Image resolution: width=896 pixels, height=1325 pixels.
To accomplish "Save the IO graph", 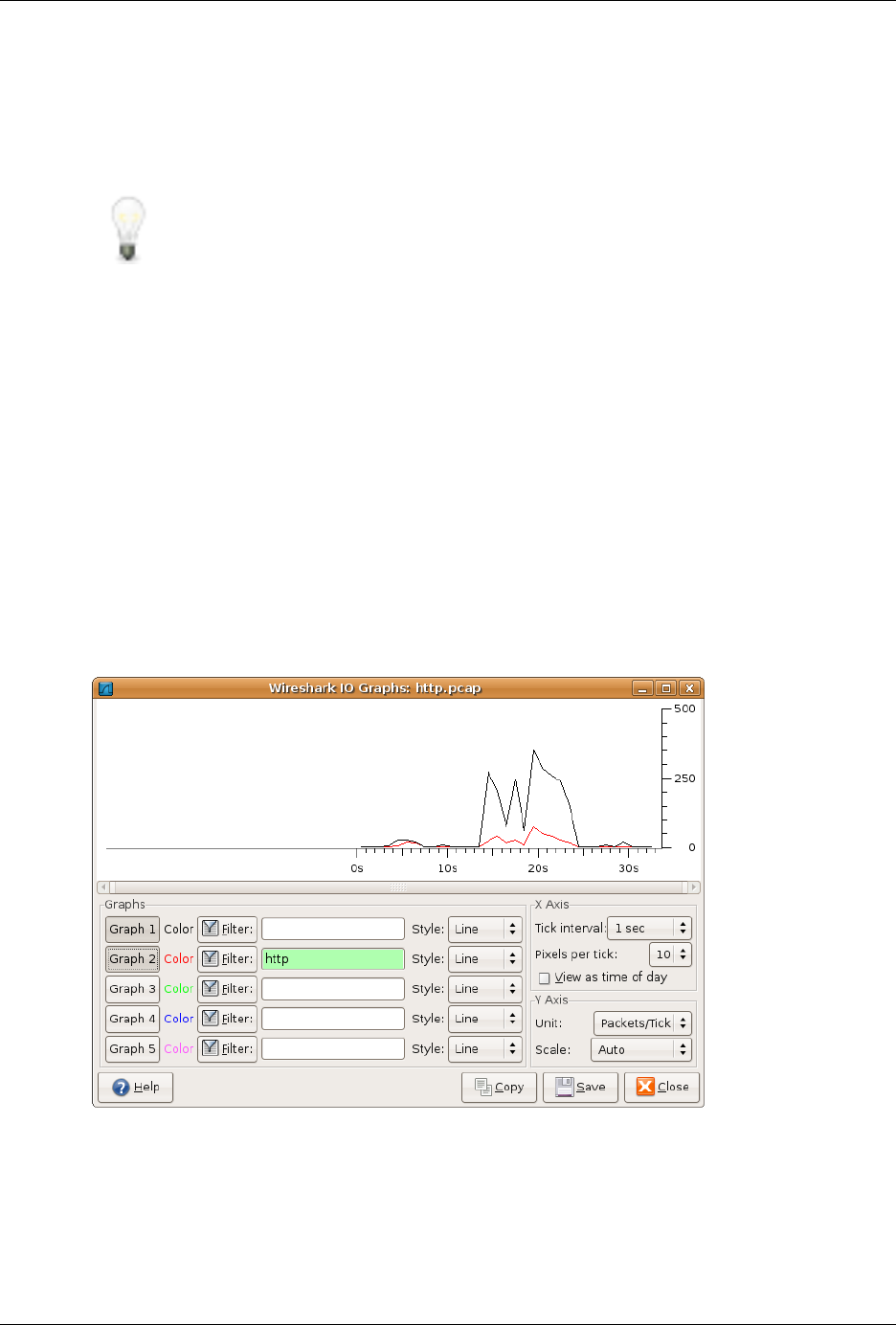I will [580, 1087].
